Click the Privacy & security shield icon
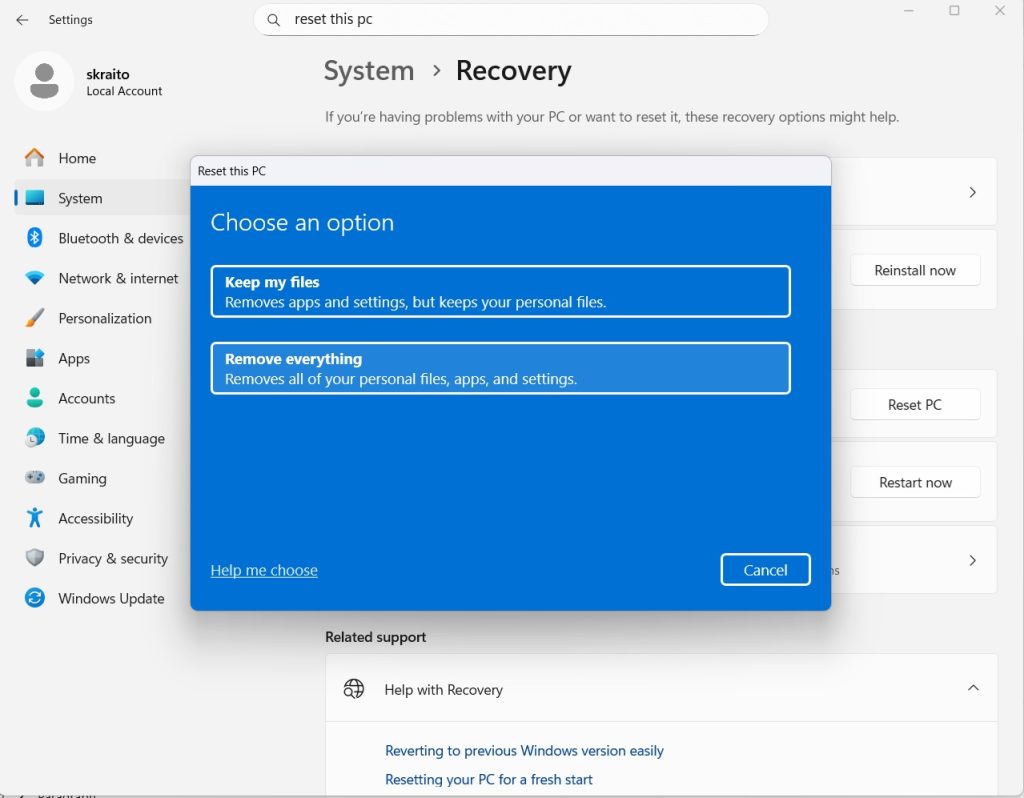 pyautogui.click(x=35, y=558)
